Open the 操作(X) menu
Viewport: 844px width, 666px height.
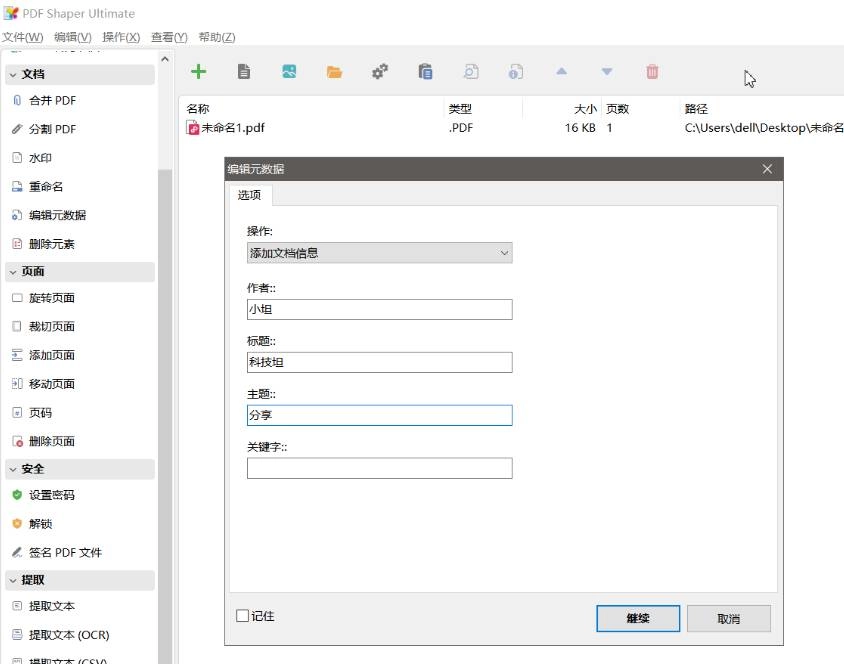click(121, 37)
